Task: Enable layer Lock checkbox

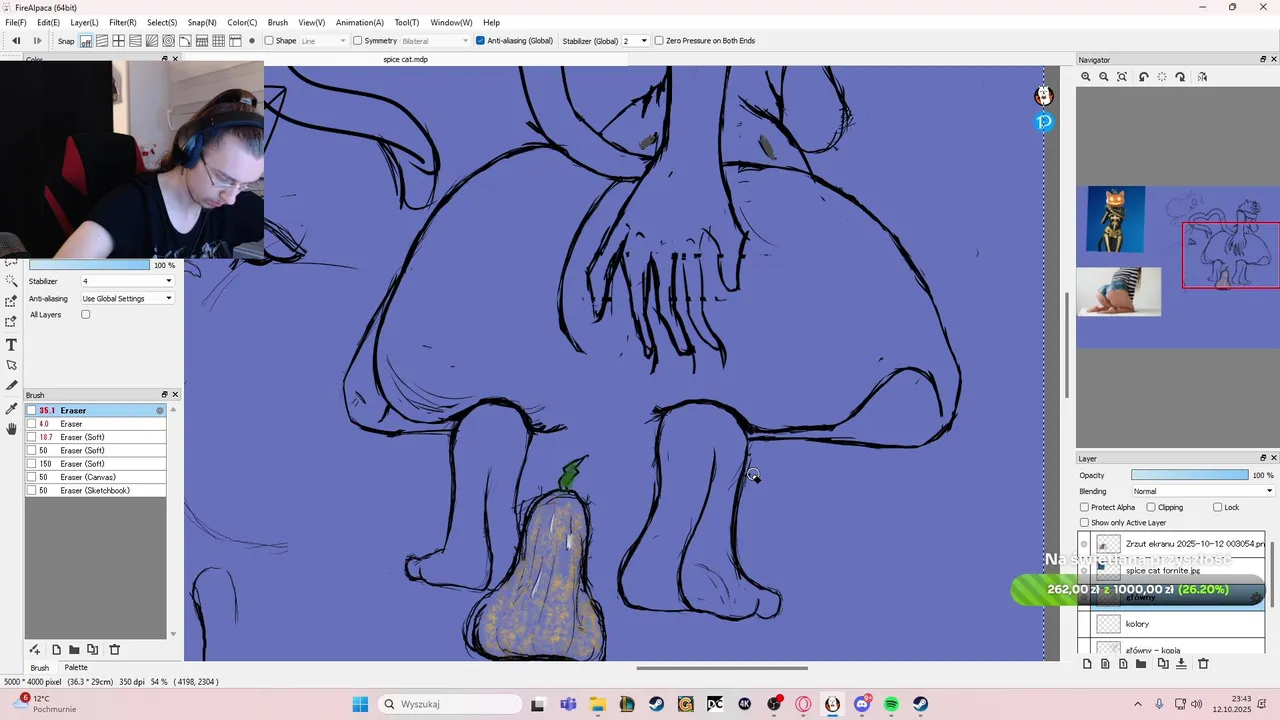Action: pyautogui.click(x=1217, y=507)
